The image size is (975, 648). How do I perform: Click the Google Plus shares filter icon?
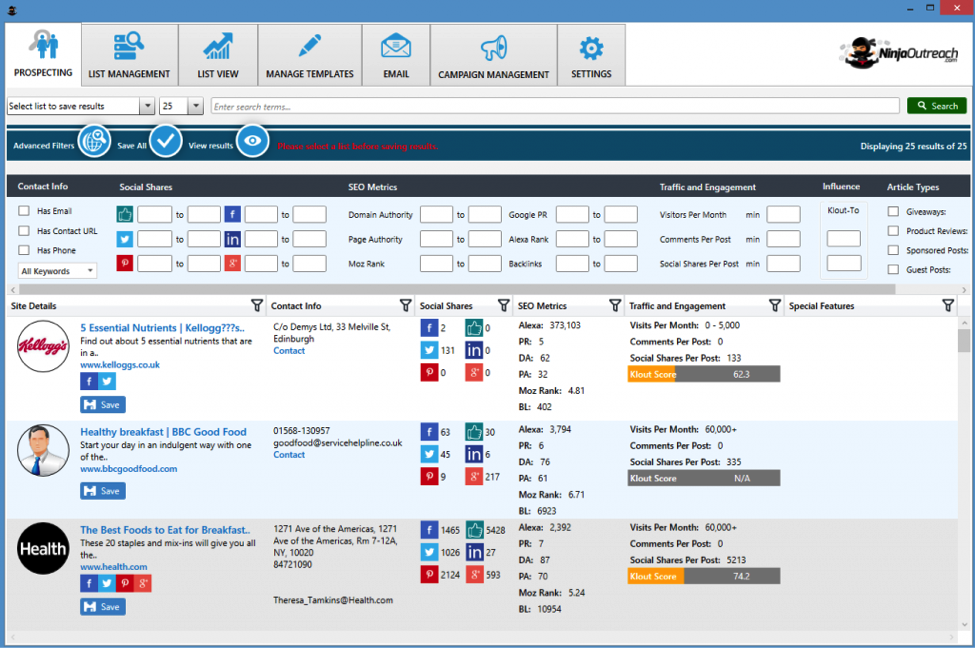click(x=233, y=263)
